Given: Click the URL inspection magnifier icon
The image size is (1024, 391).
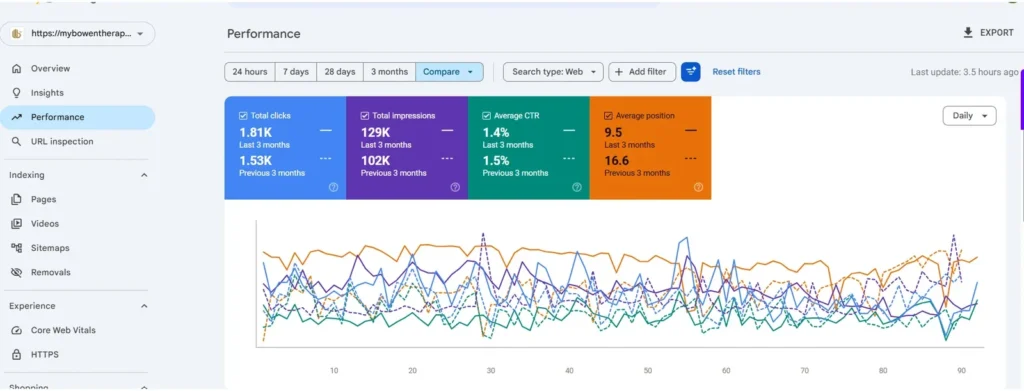Looking at the screenshot, I should coord(17,142).
